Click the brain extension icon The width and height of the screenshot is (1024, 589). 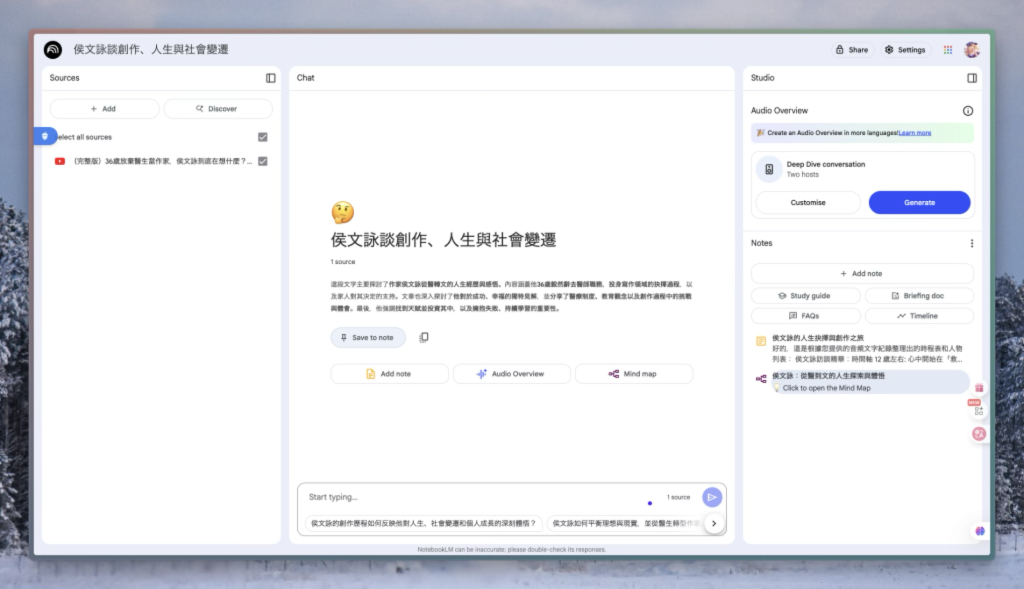point(980,531)
